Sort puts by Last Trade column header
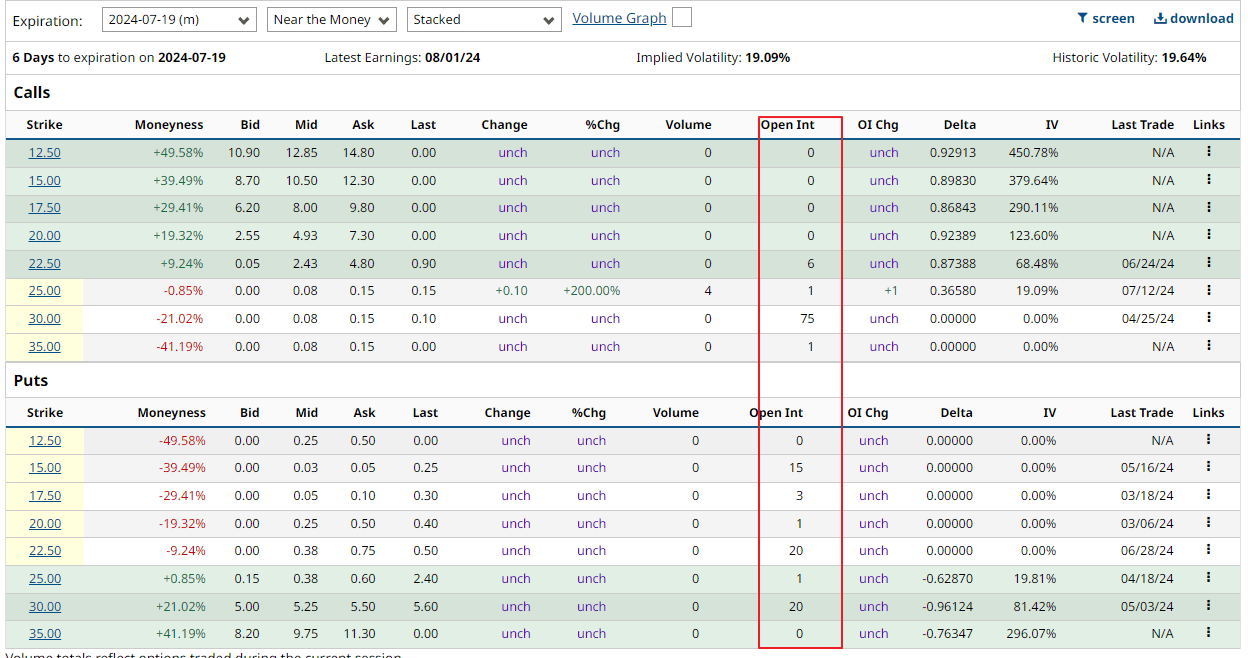The width and height of the screenshot is (1248, 658). click(1142, 413)
